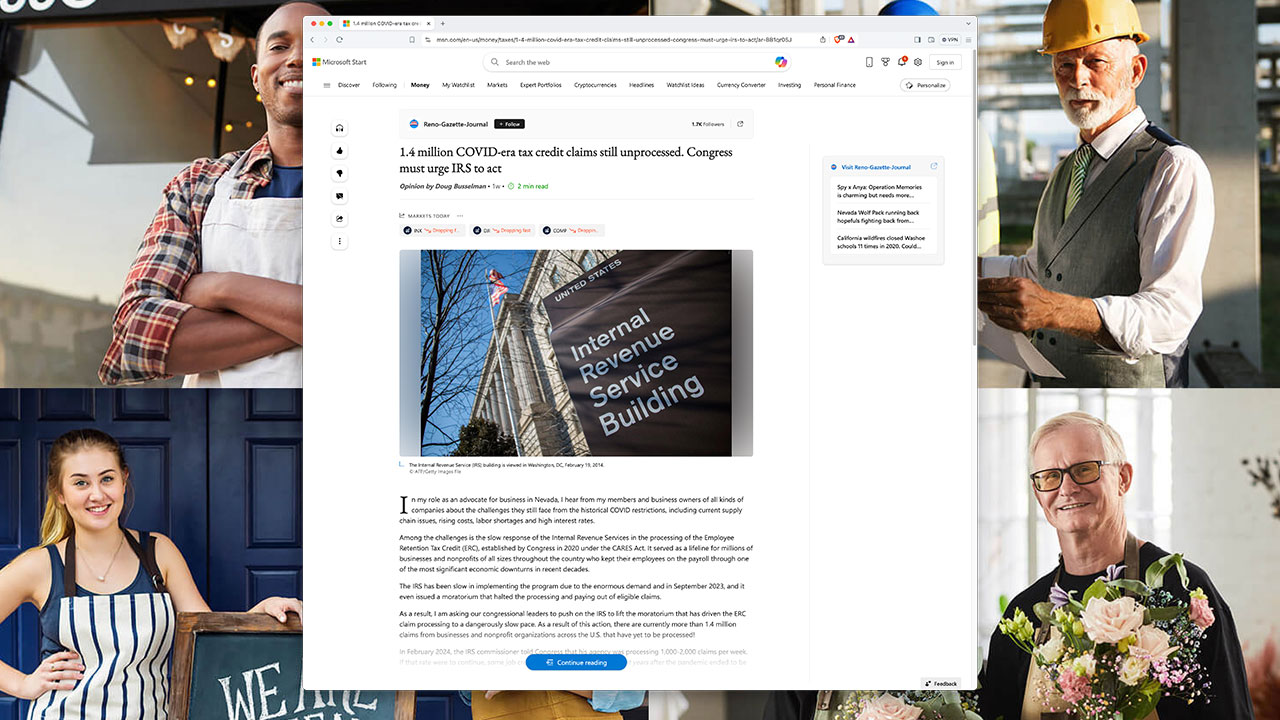Screen dimensions: 1280x720
Task: Go back using the browser back arrow
Action: pos(312,39)
